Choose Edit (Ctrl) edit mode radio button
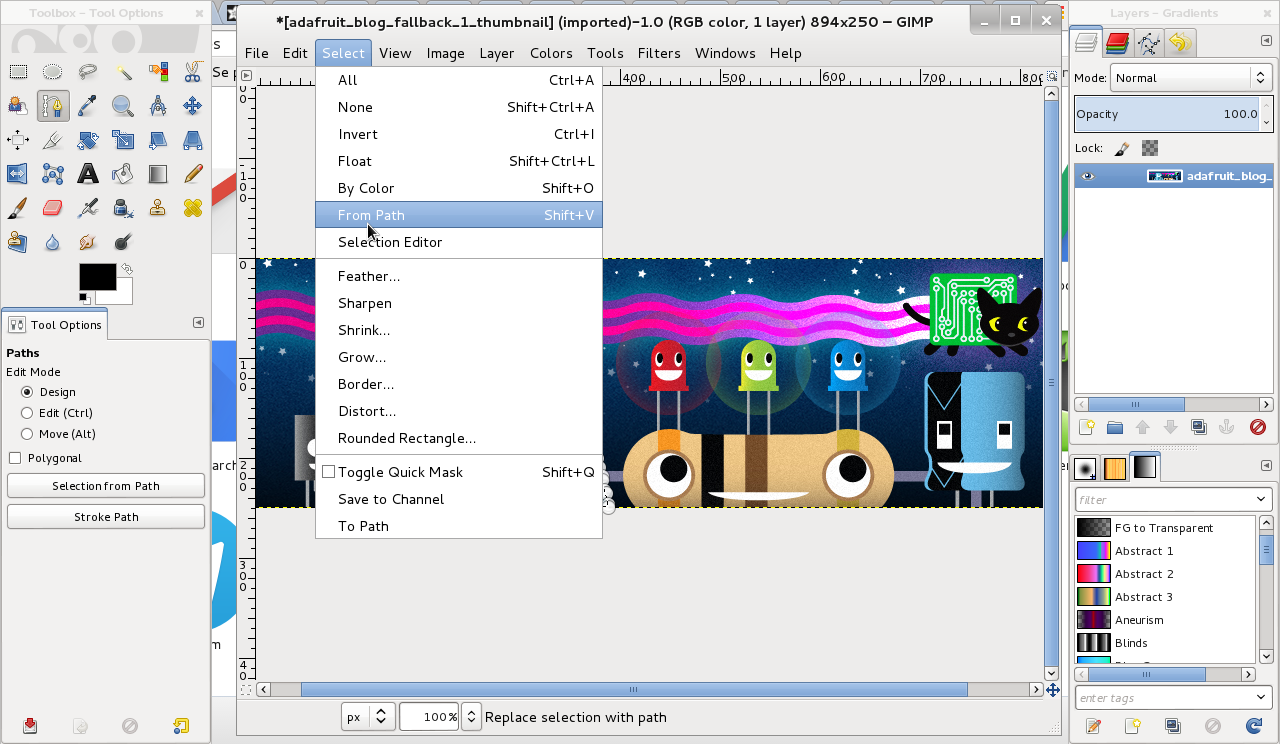Viewport: 1280px width, 744px height. [x=27, y=413]
